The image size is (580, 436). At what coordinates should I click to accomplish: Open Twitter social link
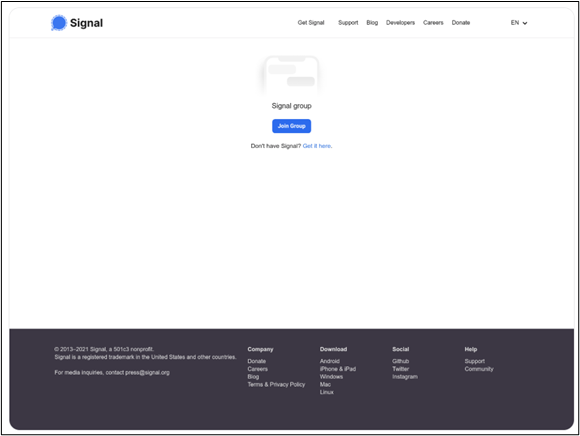pyautogui.click(x=400, y=369)
